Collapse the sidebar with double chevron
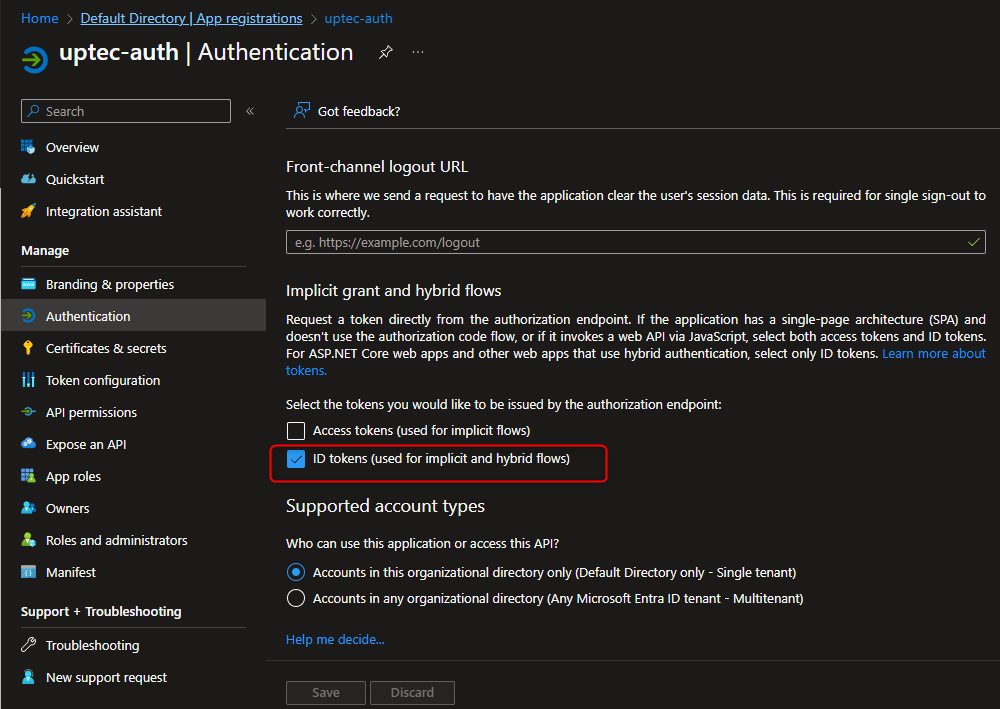Viewport: 1000px width, 709px height. pyautogui.click(x=250, y=111)
